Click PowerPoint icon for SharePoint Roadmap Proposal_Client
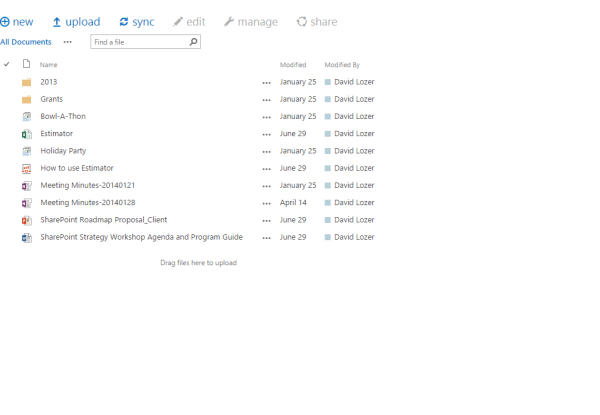This screenshot has height=415, width=600. pyautogui.click(x=27, y=220)
